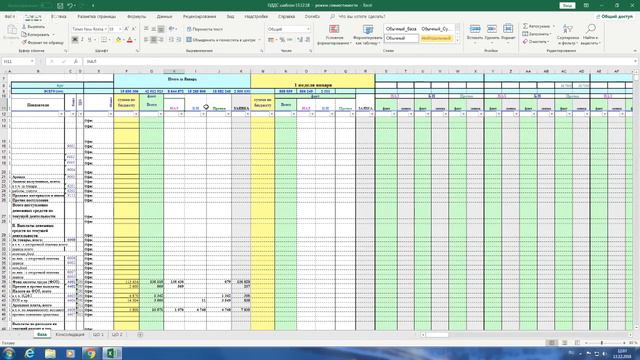Apply red font color button
640x360 pixels.
(130, 40)
